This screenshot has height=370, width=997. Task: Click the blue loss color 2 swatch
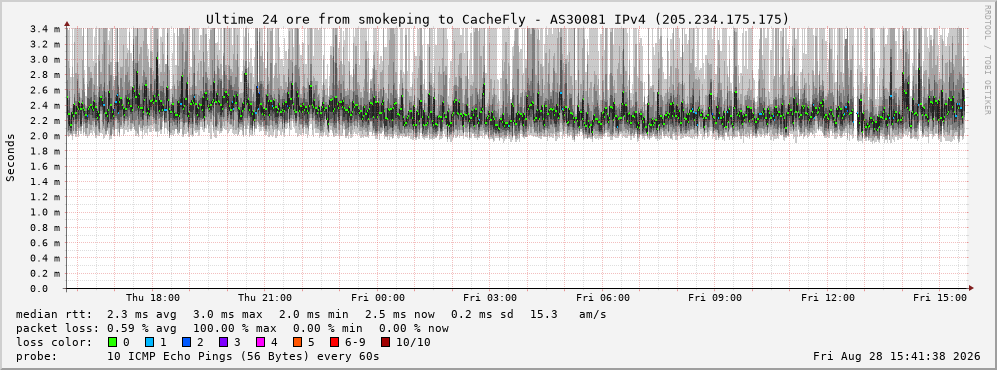(x=186, y=343)
